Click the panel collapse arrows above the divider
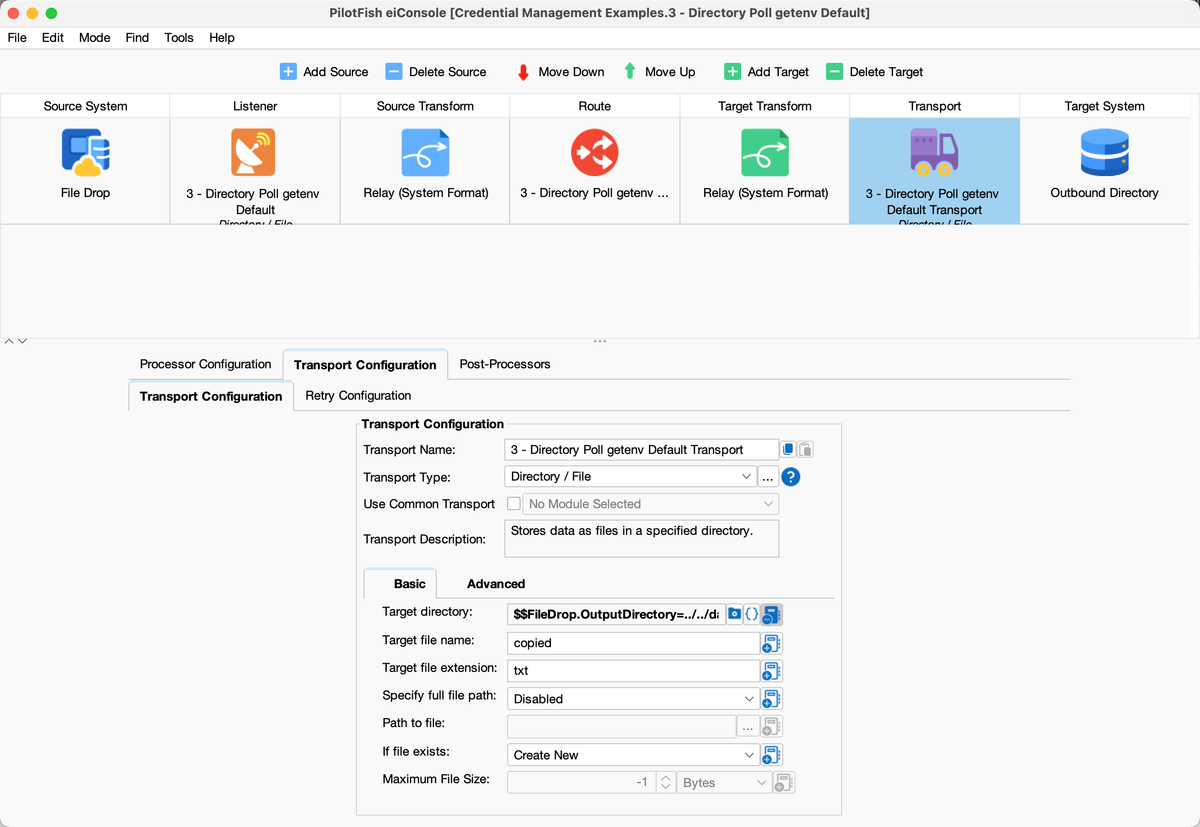 click(x=15, y=341)
